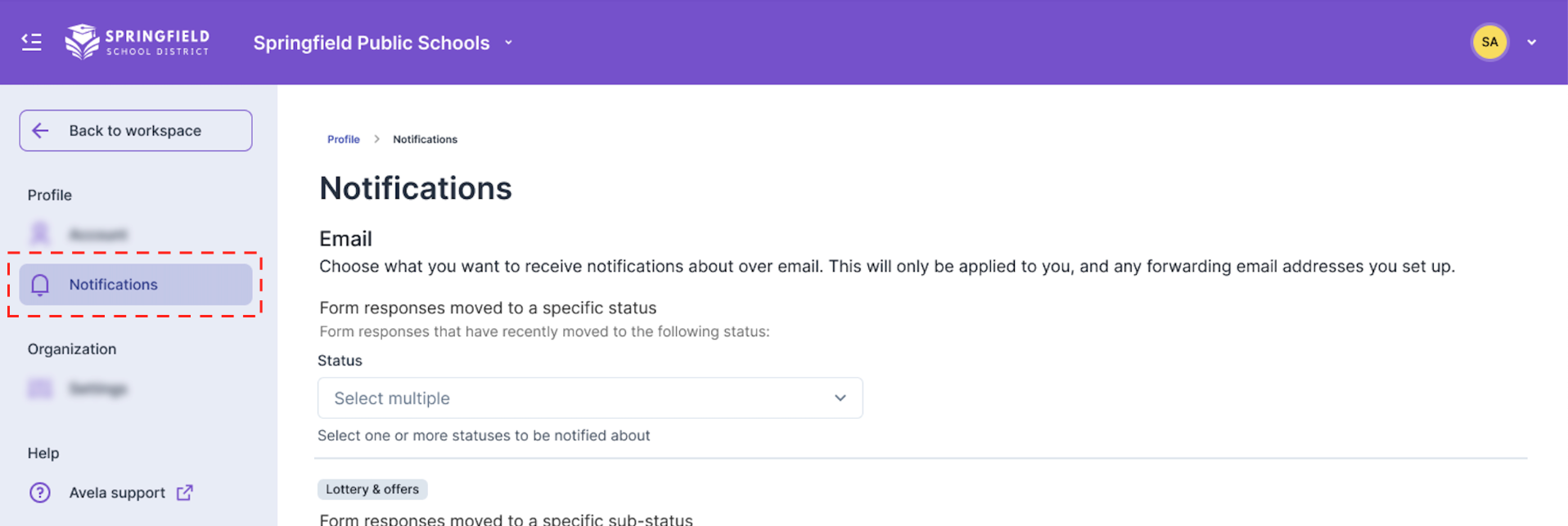1568x526 pixels.
Task: Click the Account profile icon in sidebar
Action: click(40, 234)
